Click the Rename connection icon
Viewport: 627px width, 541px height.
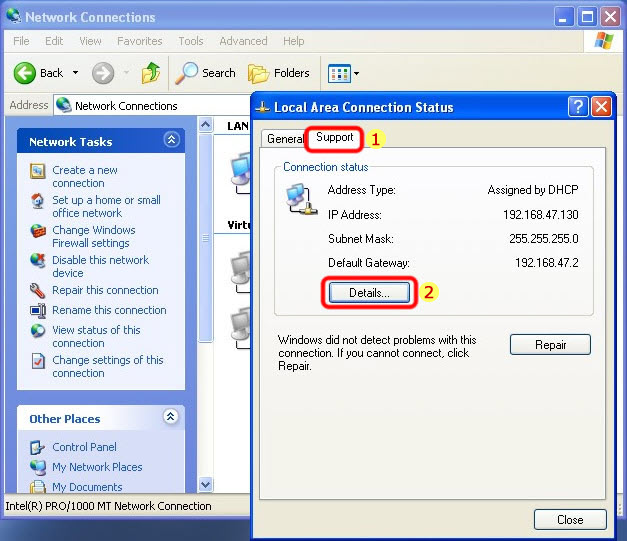pyautogui.click(x=38, y=310)
